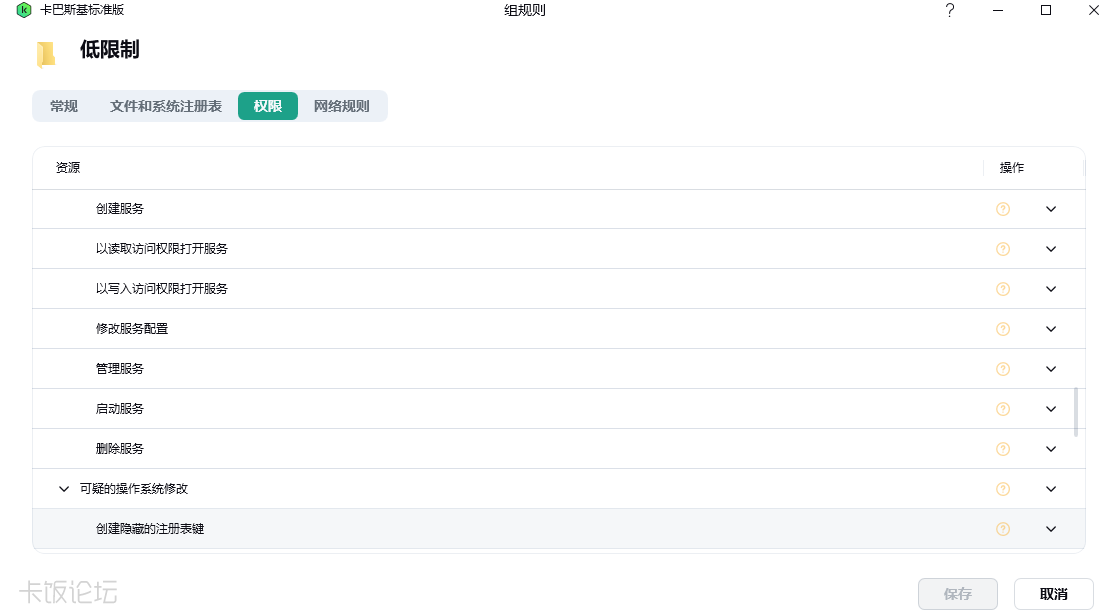Click the Kaspersky logo in title bar
Viewport: 1107px width, 615px height.
click(x=24, y=10)
